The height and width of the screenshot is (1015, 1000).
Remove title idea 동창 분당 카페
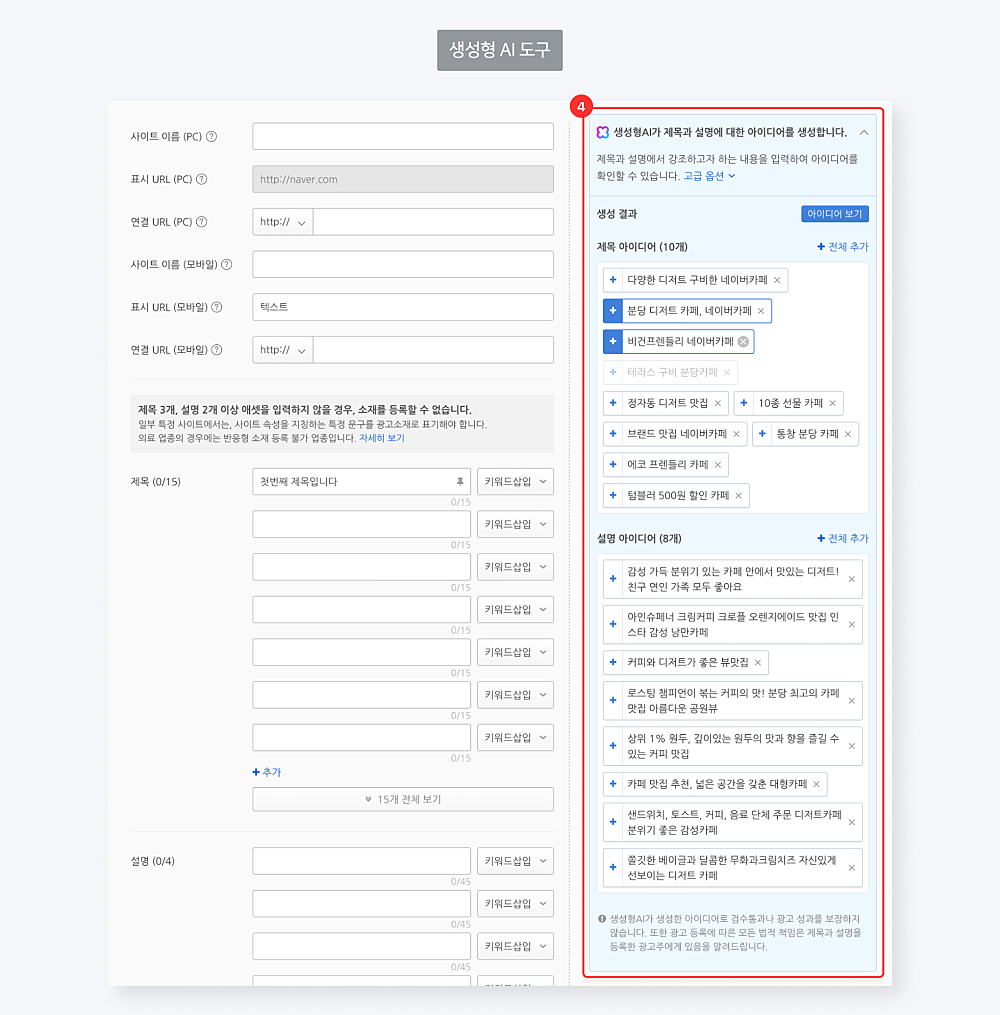[848, 434]
